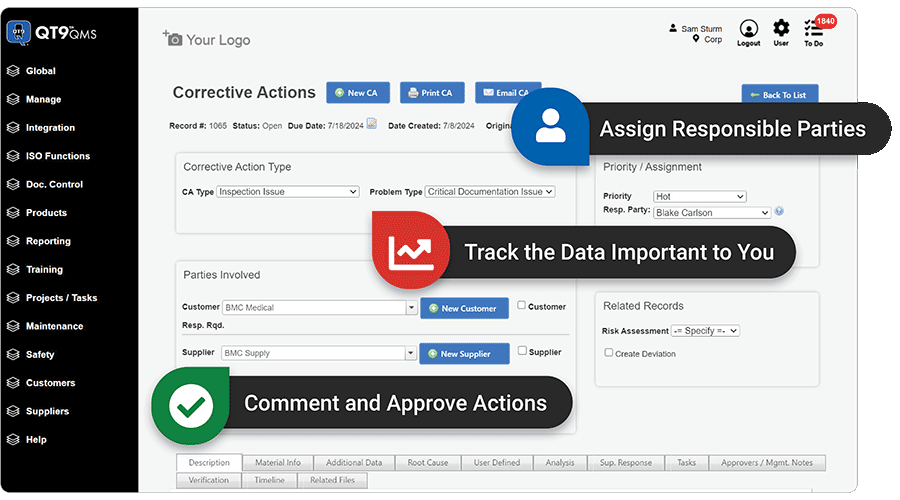
Task: Click the Date Created 7/8/2024 value
Action: click(459, 126)
